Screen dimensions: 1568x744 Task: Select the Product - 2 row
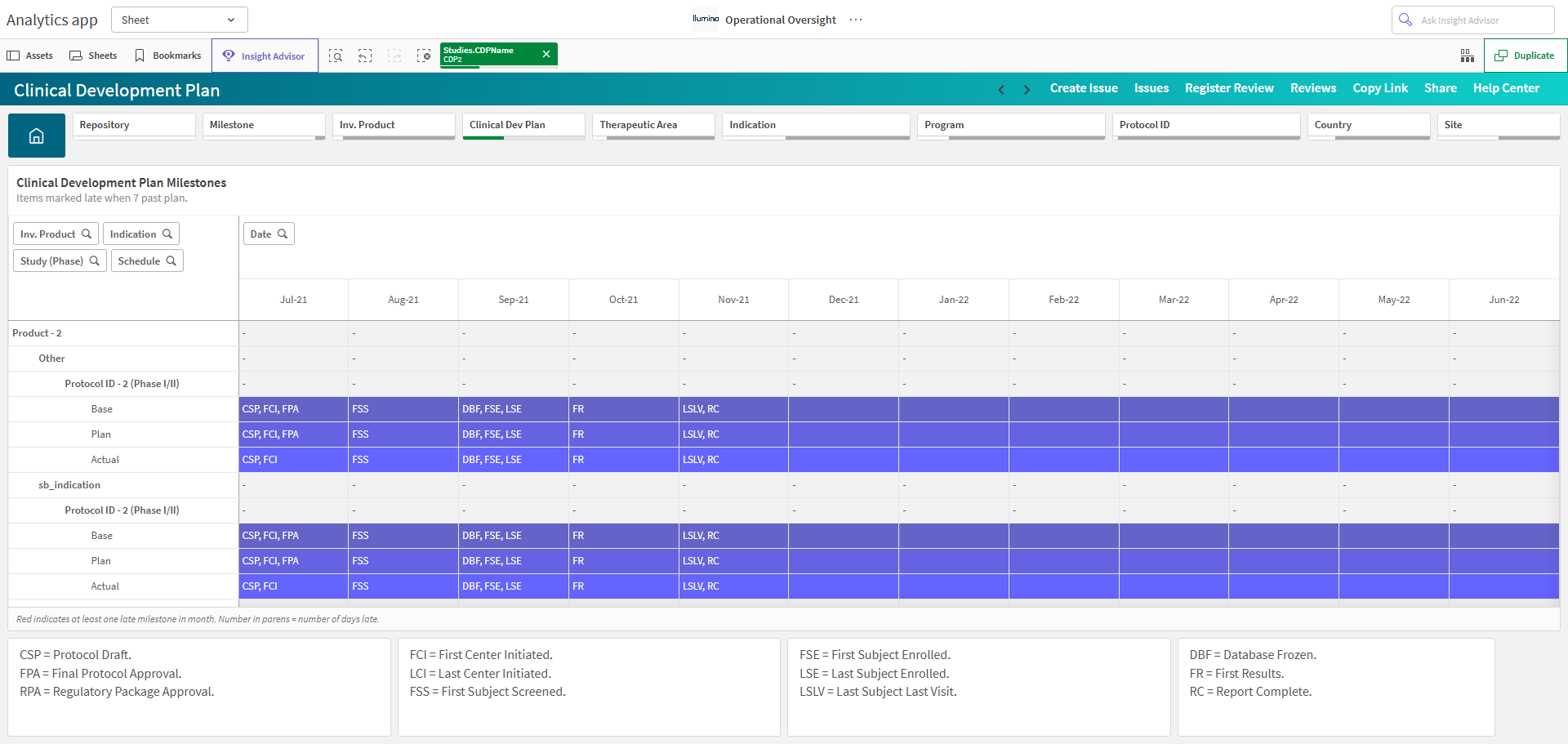(x=123, y=333)
